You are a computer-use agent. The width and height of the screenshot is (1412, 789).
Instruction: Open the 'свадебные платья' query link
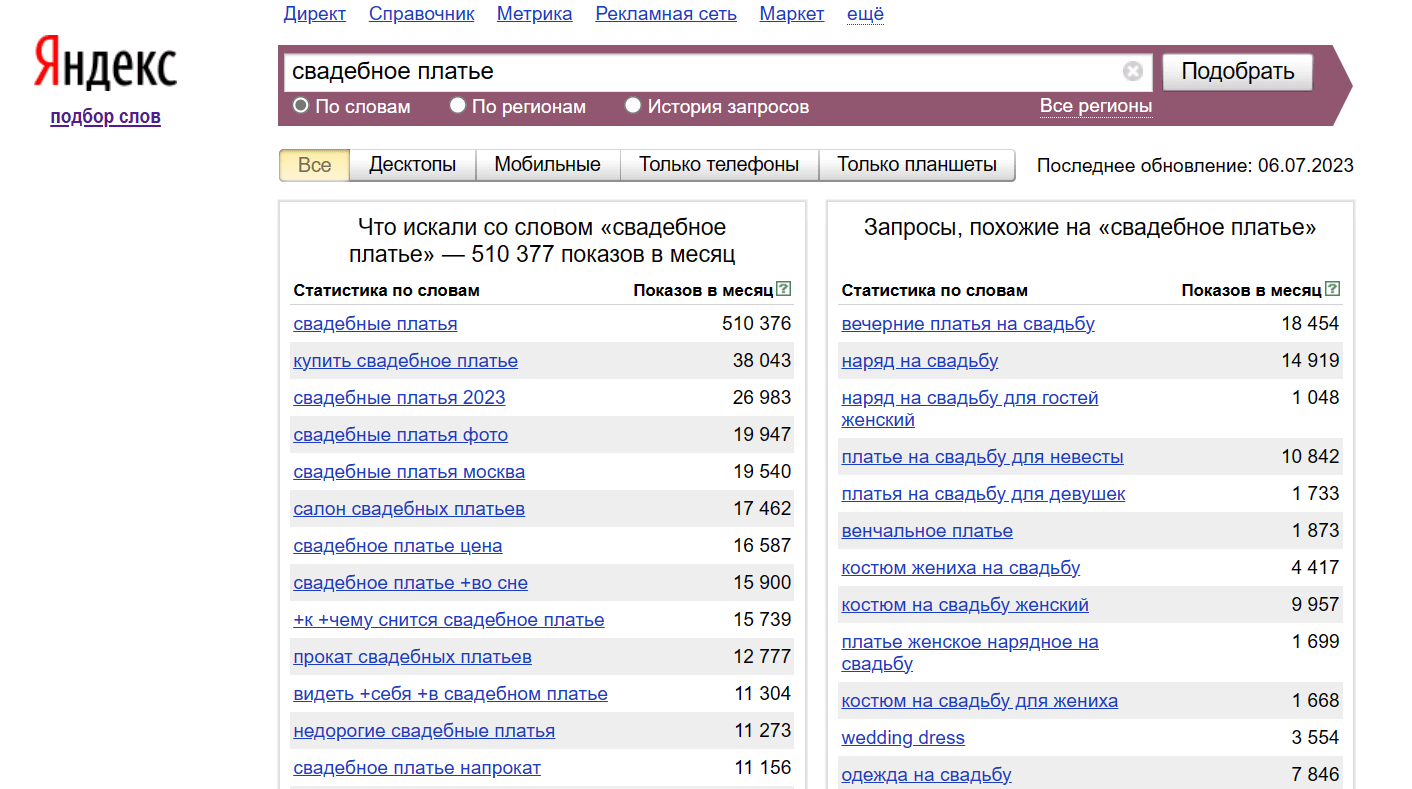point(375,324)
